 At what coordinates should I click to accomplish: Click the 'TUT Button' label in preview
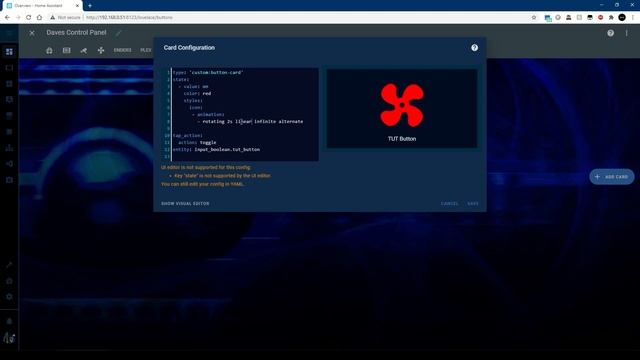[402, 139]
